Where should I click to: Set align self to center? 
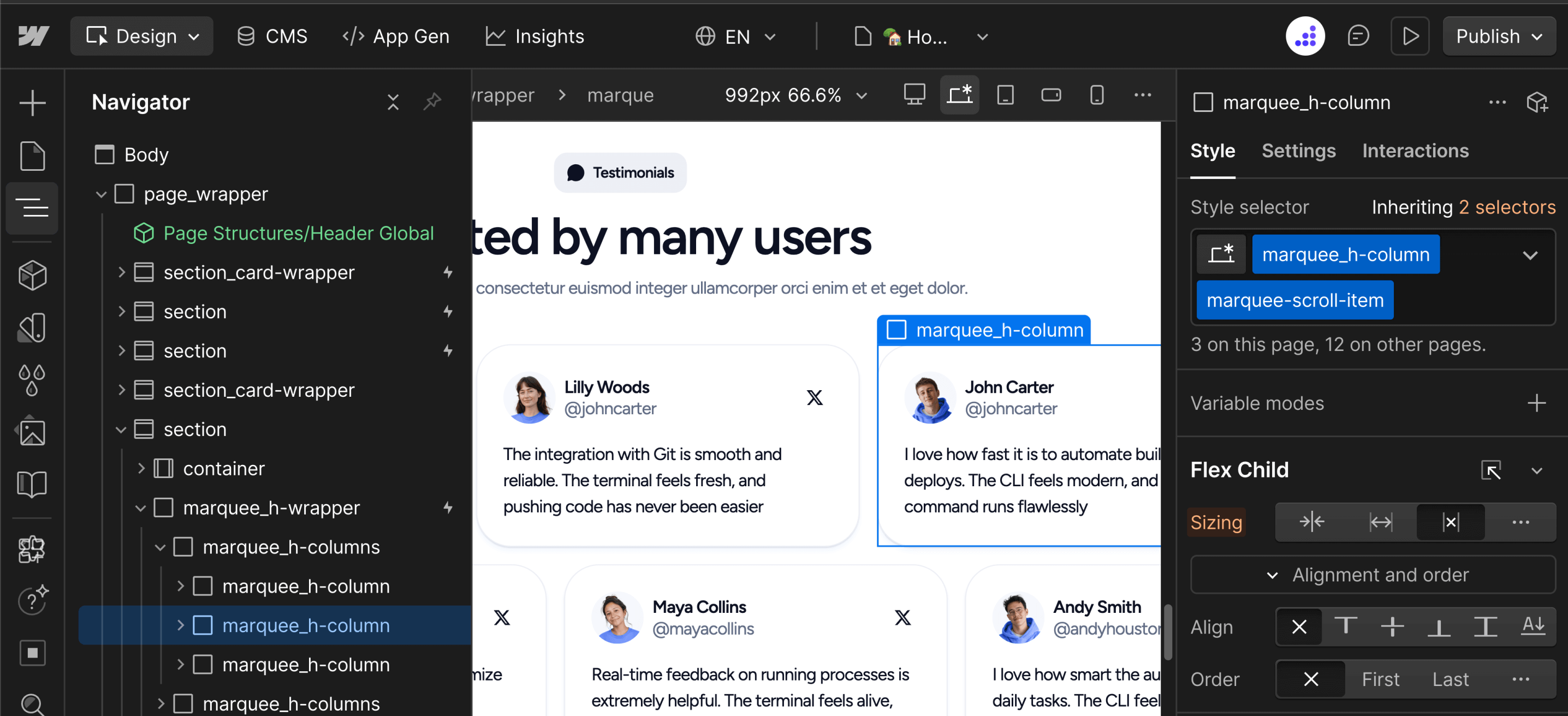pyautogui.click(x=1392, y=627)
